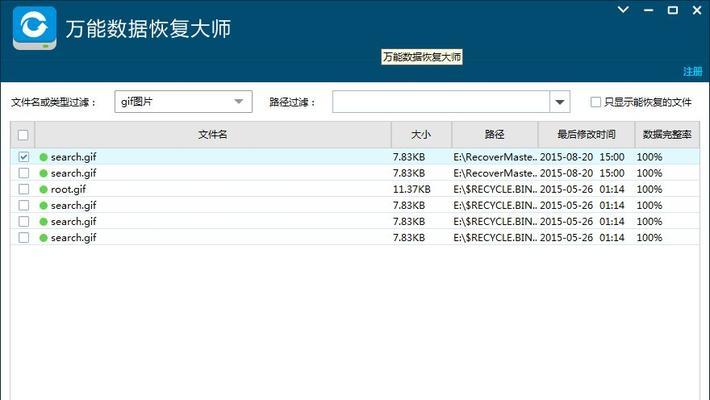Click the green dot in the checked search.gif row
710x400 pixels.
click(x=43, y=157)
